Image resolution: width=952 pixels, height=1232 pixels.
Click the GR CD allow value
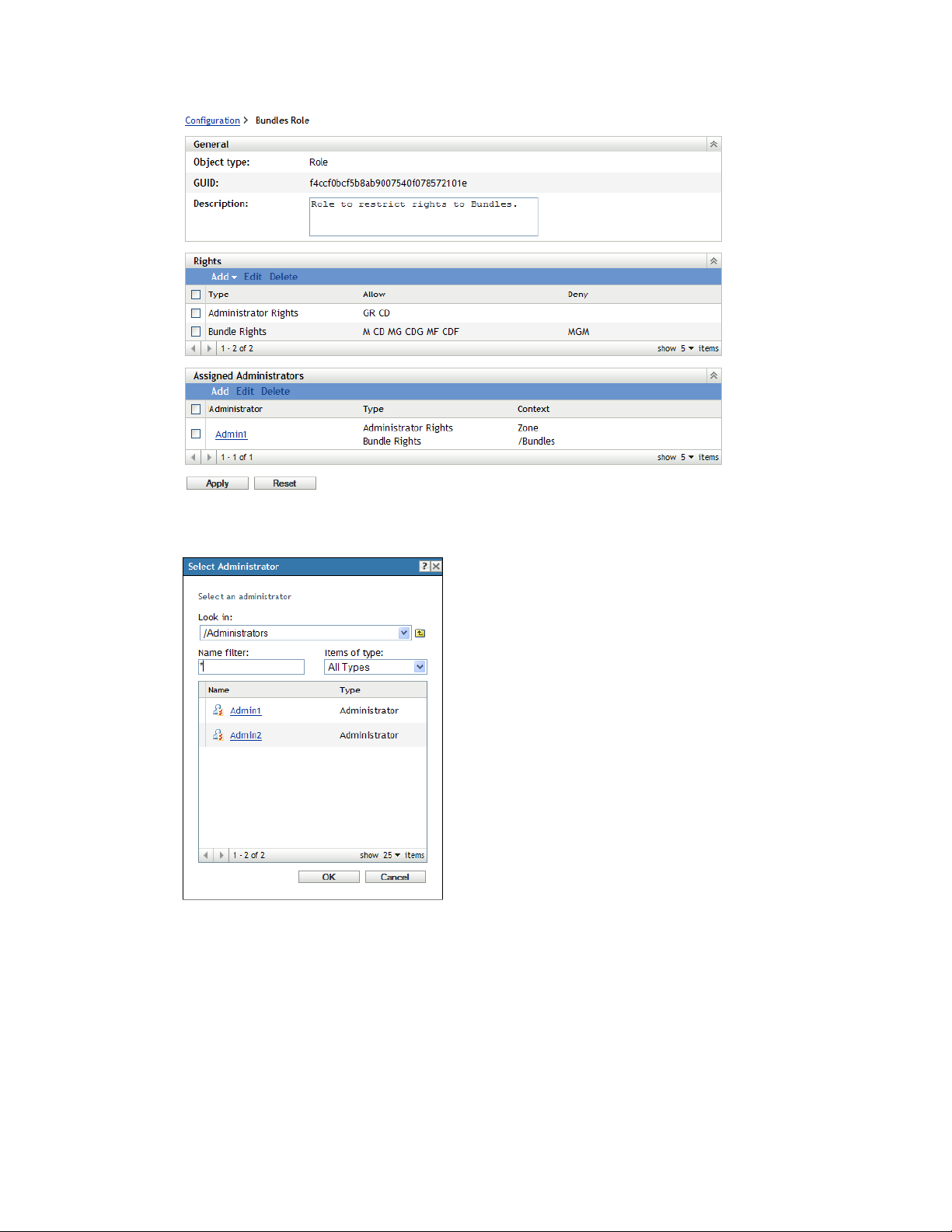[x=376, y=313]
